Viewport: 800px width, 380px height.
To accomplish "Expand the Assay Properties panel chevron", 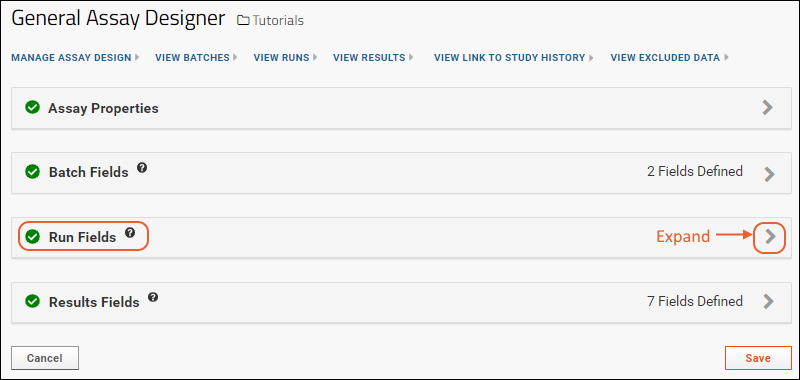I will pos(768,108).
